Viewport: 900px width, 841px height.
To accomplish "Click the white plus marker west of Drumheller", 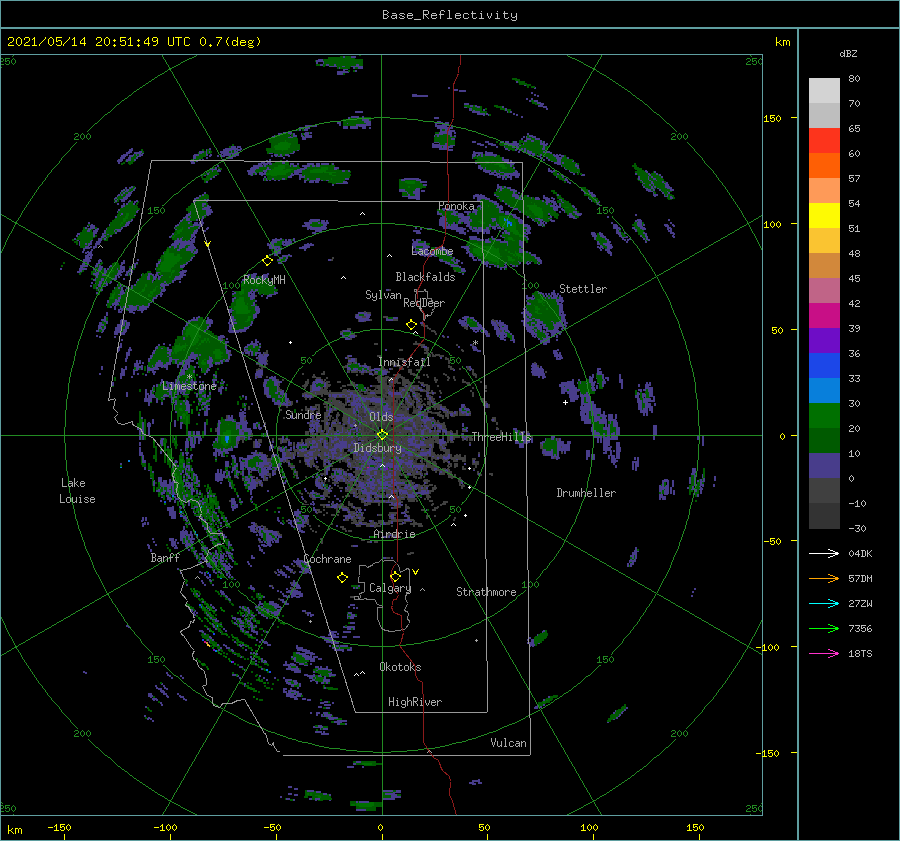I will click(x=565, y=402).
